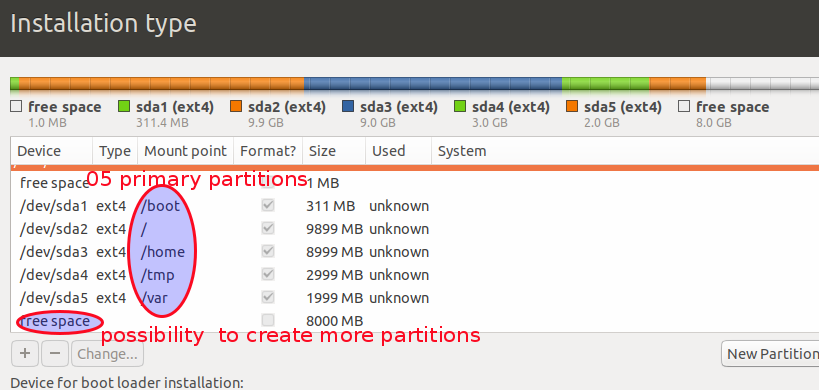Sort by the Mount point column header
This screenshot has width=819, height=390.
pos(185,151)
